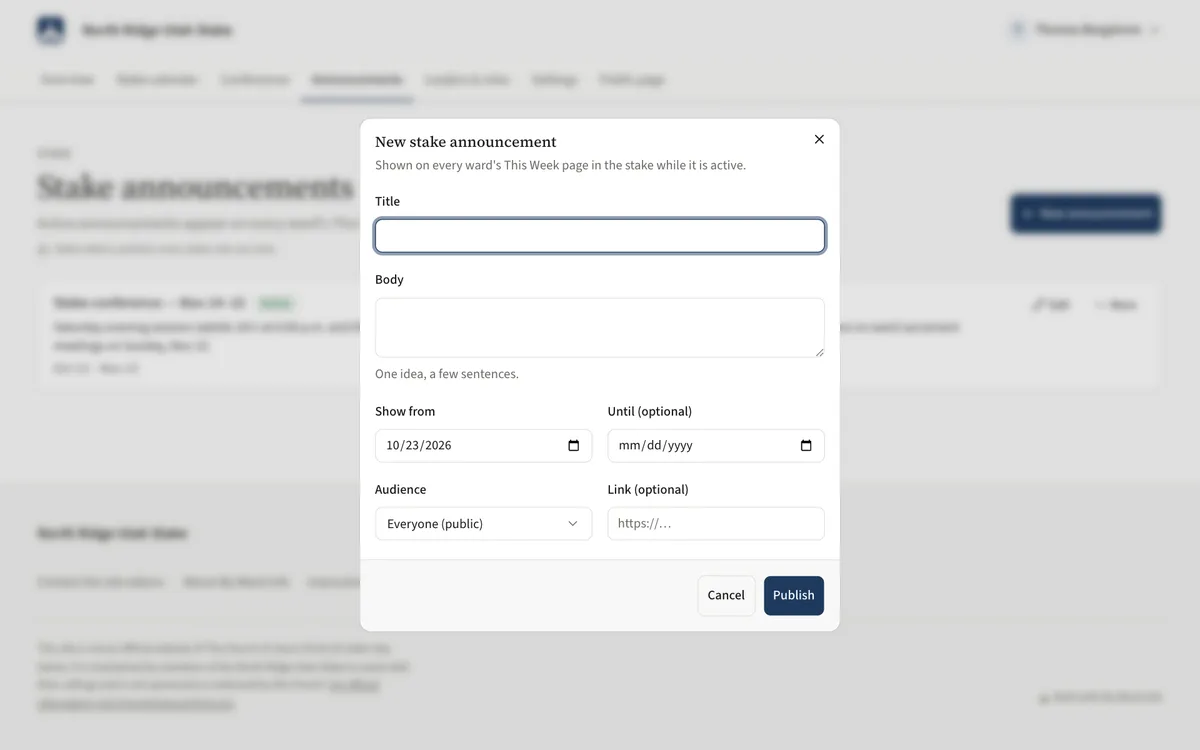
Task: Publish the stake announcement
Action: pos(794,596)
